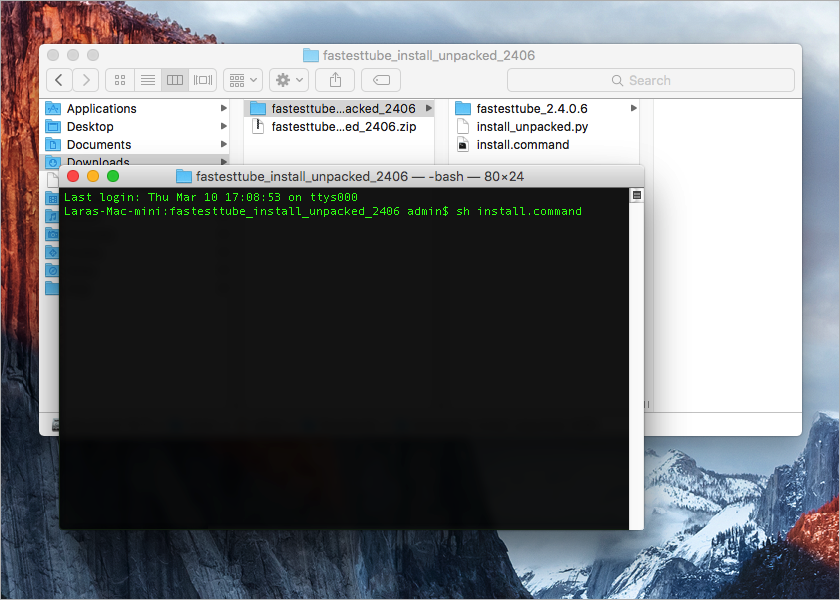The height and width of the screenshot is (600, 840).
Task: Minimize the Terminal window
Action: tap(93, 176)
